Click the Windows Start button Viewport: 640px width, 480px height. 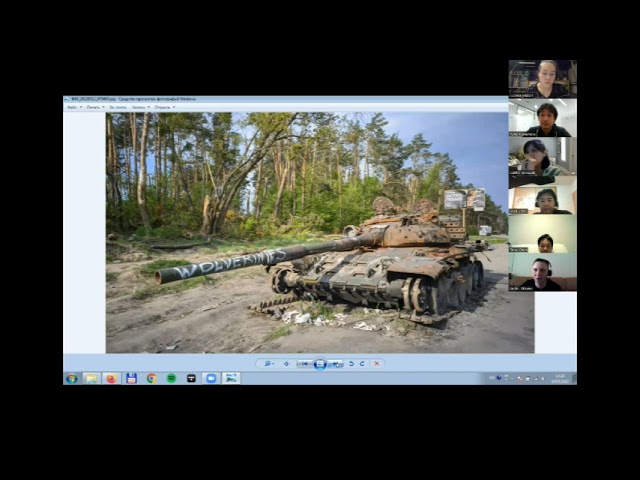pyautogui.click(x=71, y=378)
